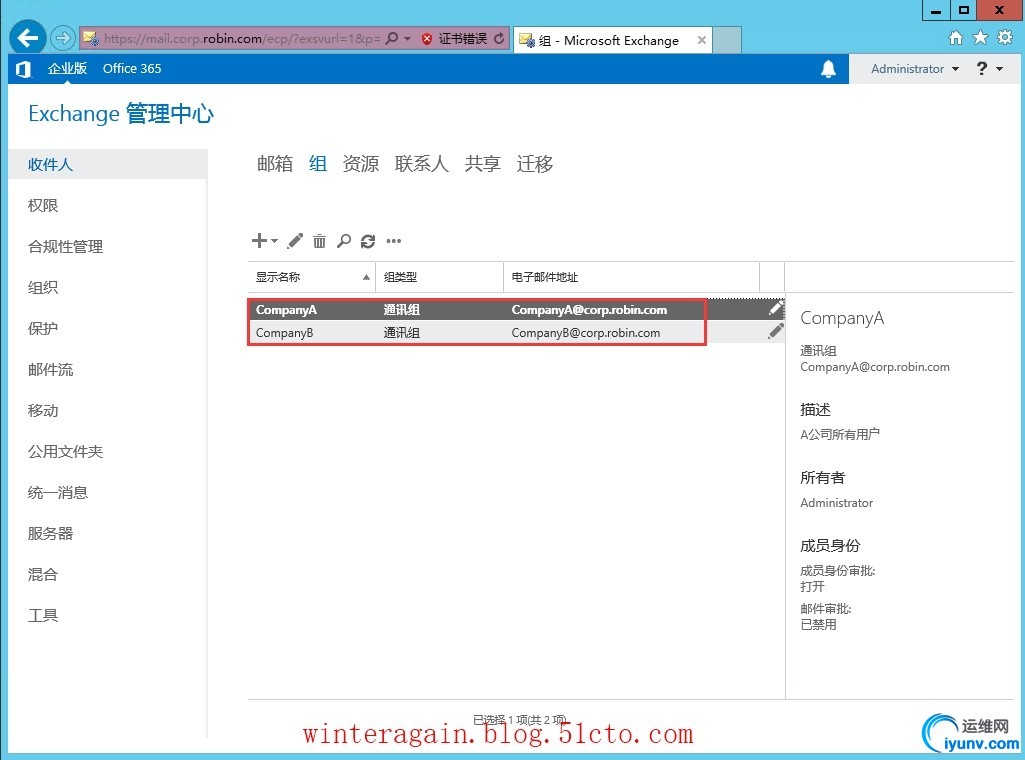Click the 企业版 link in the top bar
Screen dimensions: 1025x760
pos(67,69)
